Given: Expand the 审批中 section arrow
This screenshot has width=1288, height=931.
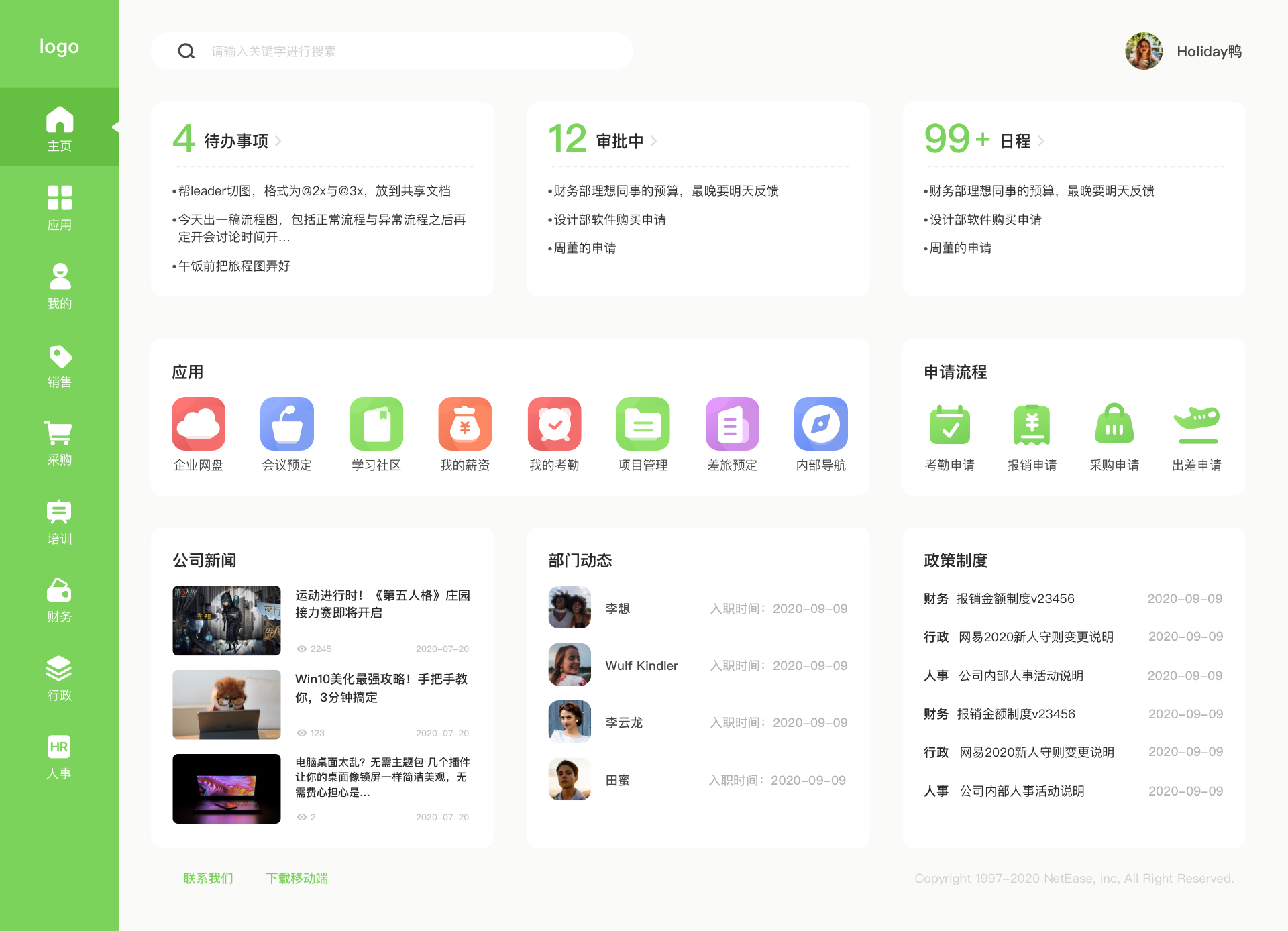Looking at the screenshot, I should click(653, 141).
